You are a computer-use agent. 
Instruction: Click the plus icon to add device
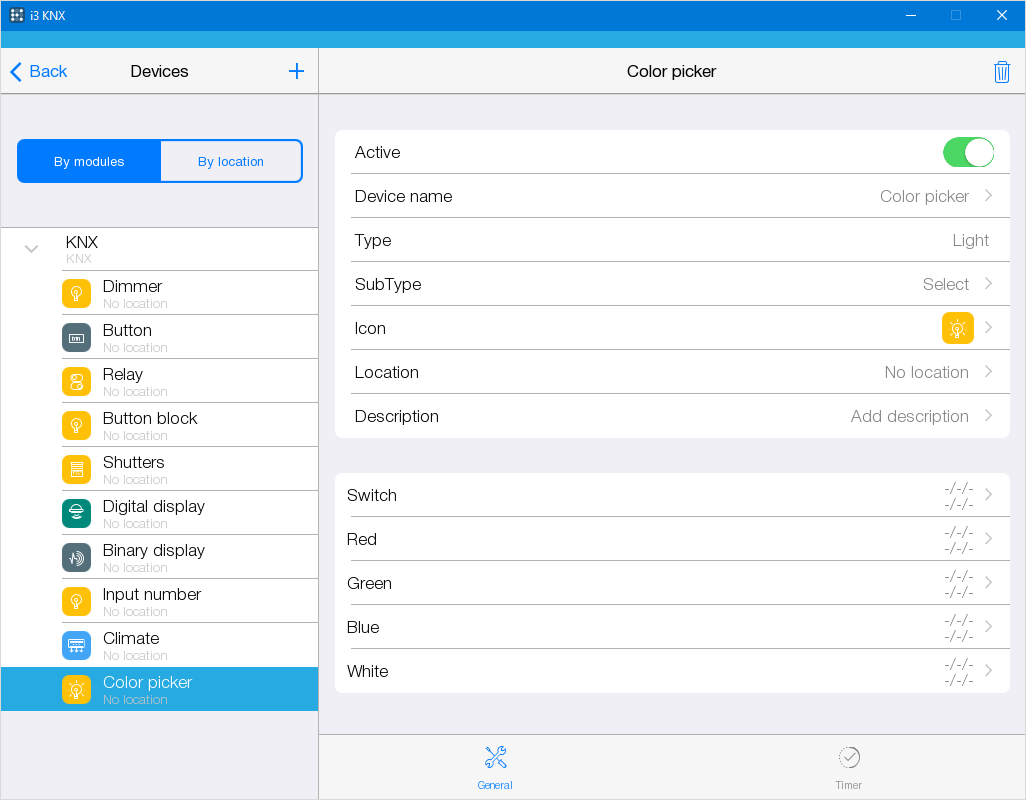tap(296, 71)
